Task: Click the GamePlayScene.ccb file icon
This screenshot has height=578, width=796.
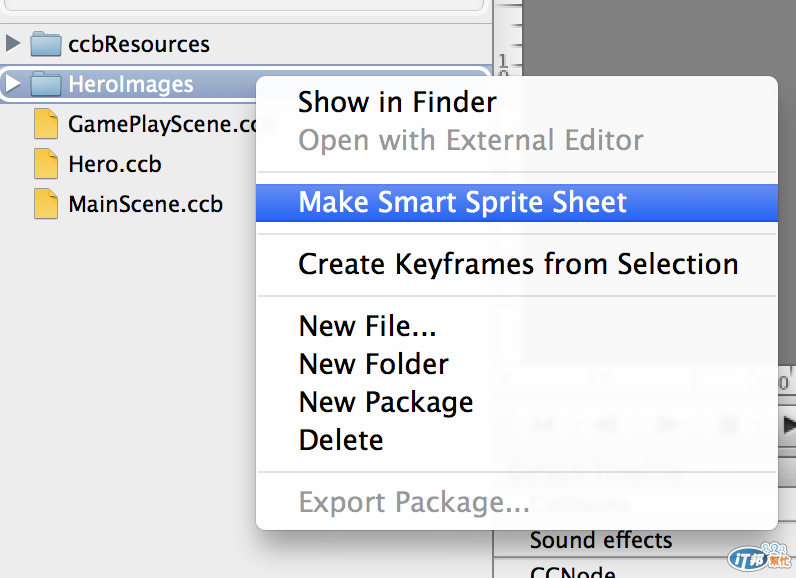Action: click(x=46, y=124)
